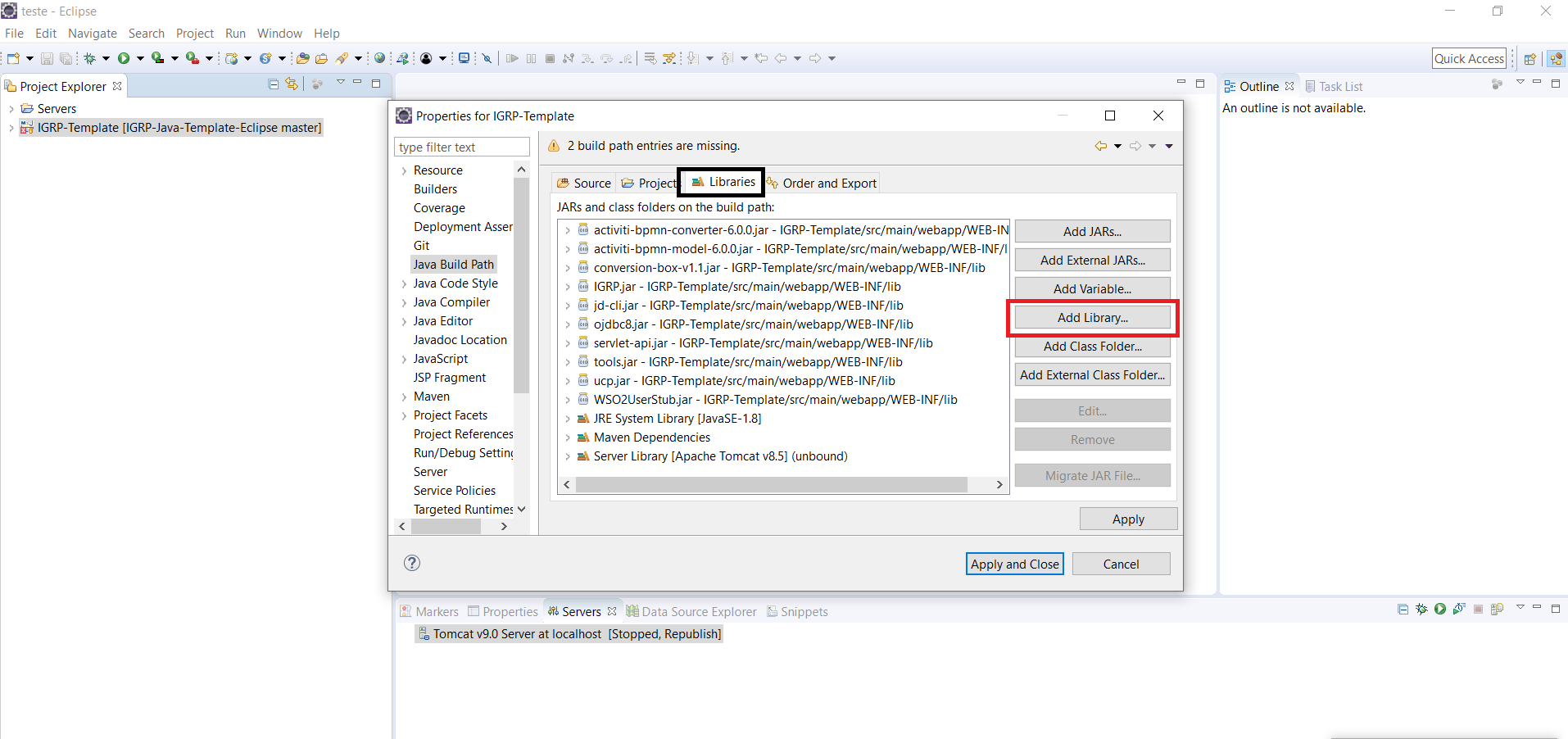
Task: Click the Skip All Breakpoints icon
Action: (x=487, y=58)
